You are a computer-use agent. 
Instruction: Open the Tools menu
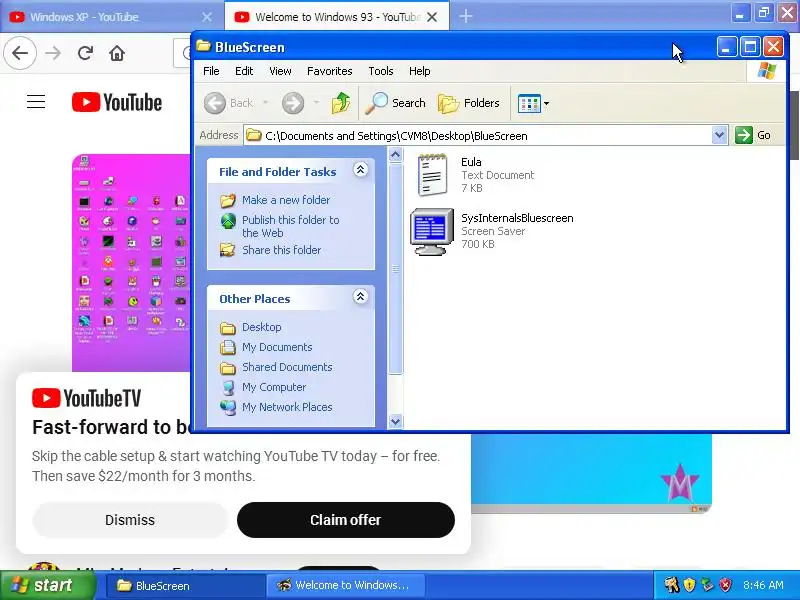(381, 71)
